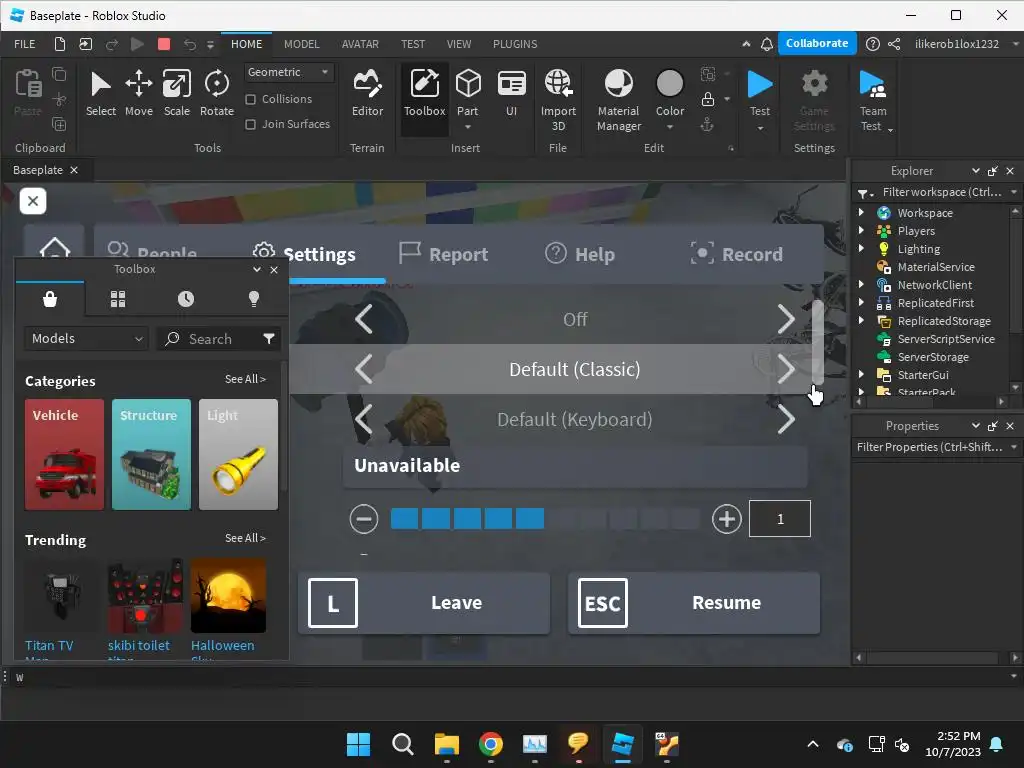Increase the setting with plus button

[726, 519]
